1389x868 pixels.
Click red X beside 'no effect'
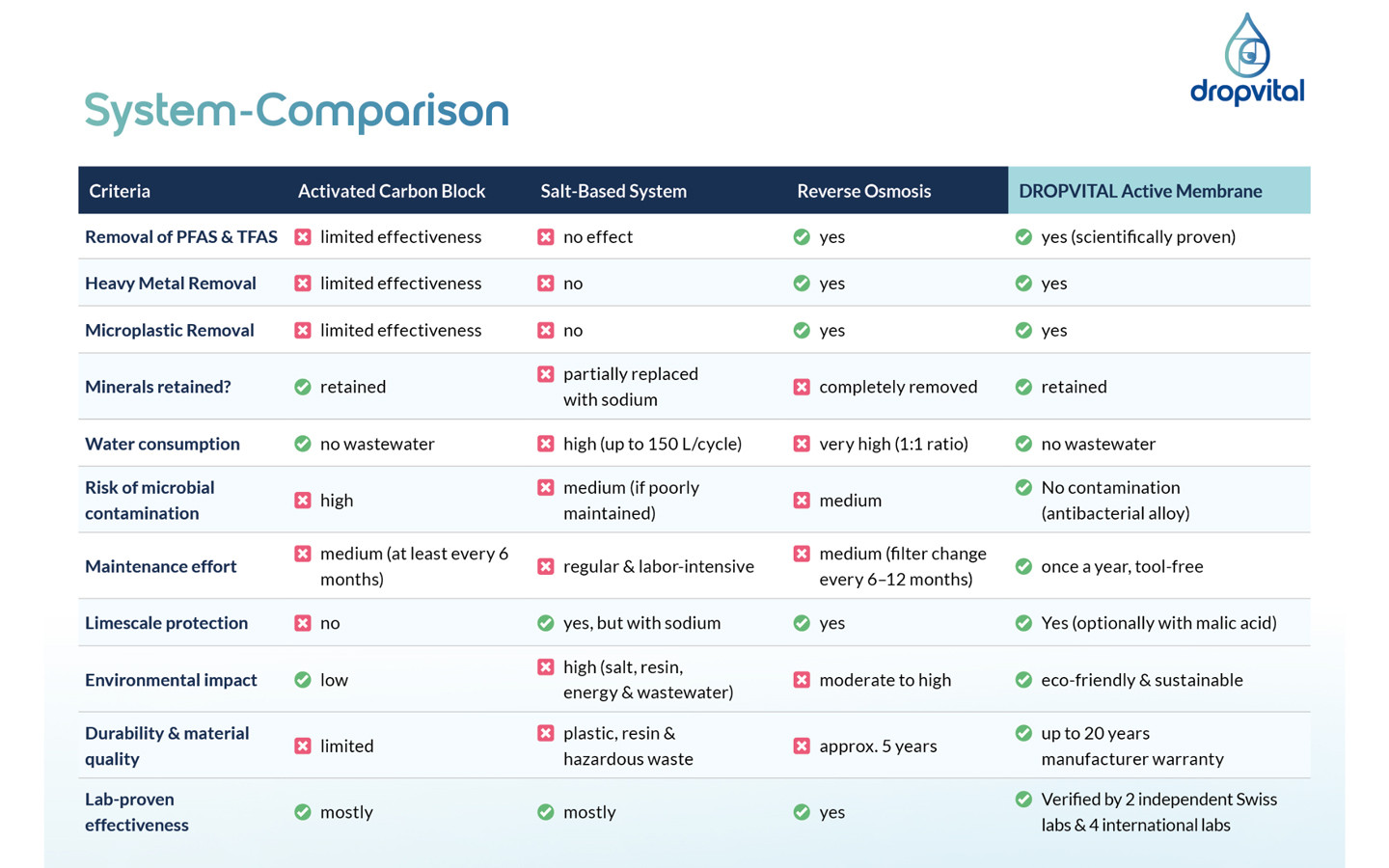(x=546, y=237)
